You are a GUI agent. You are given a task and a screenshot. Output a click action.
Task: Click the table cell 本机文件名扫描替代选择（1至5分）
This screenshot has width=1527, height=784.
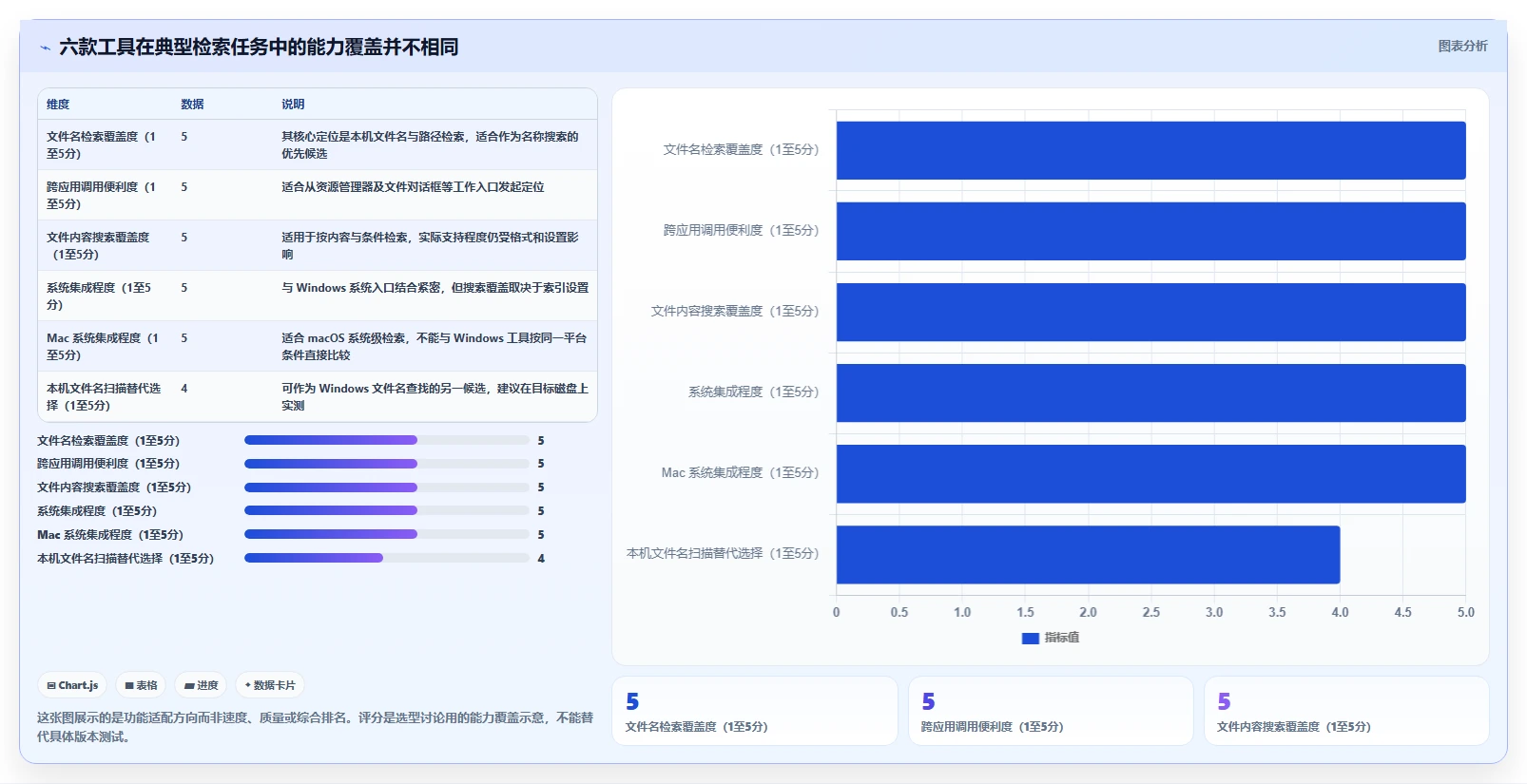coord(104,396)
